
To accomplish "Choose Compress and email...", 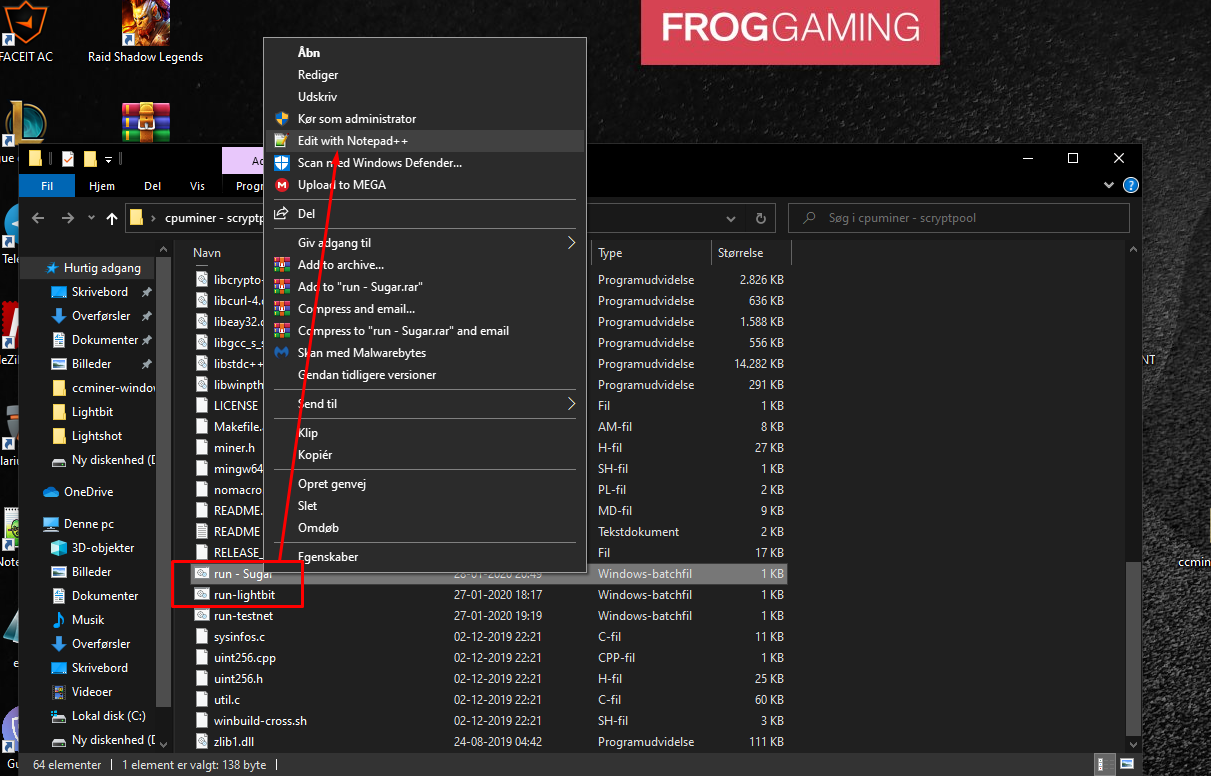I will 356,309.
